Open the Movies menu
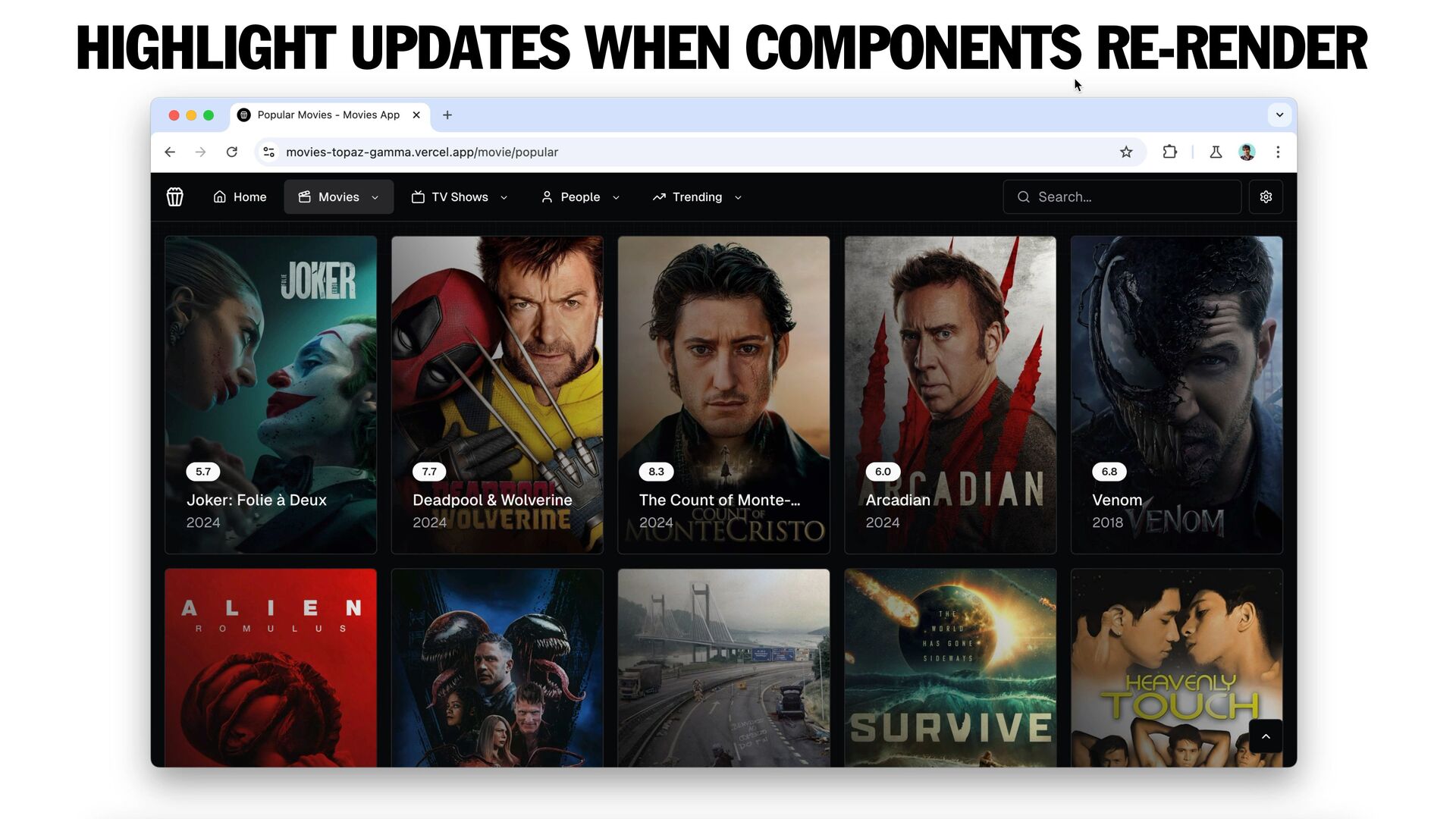The image size is (1456, 819). pos(338,197)
